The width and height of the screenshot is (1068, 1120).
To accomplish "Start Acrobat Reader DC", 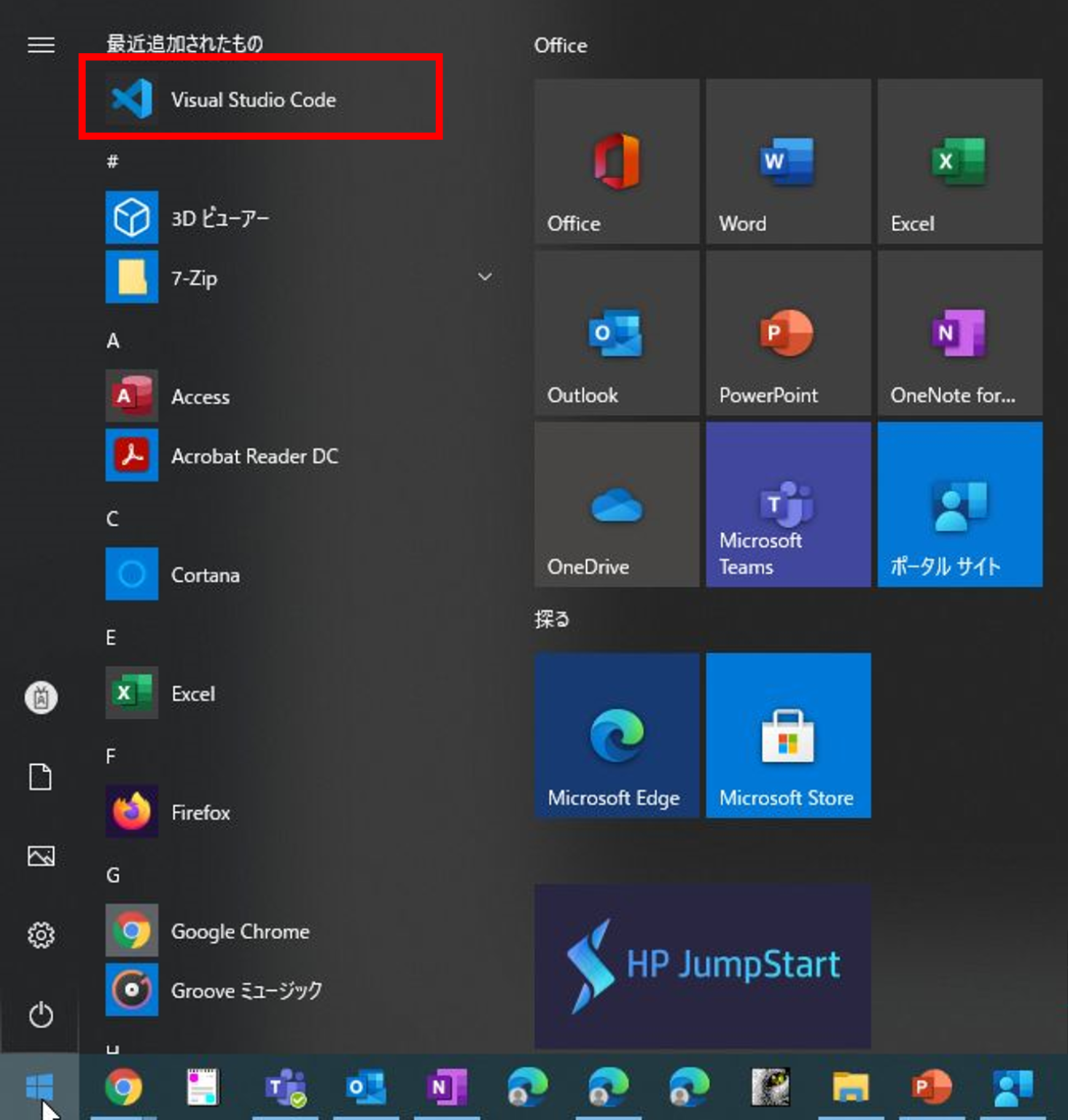I will pyautogui.click(x=254, y=456).
